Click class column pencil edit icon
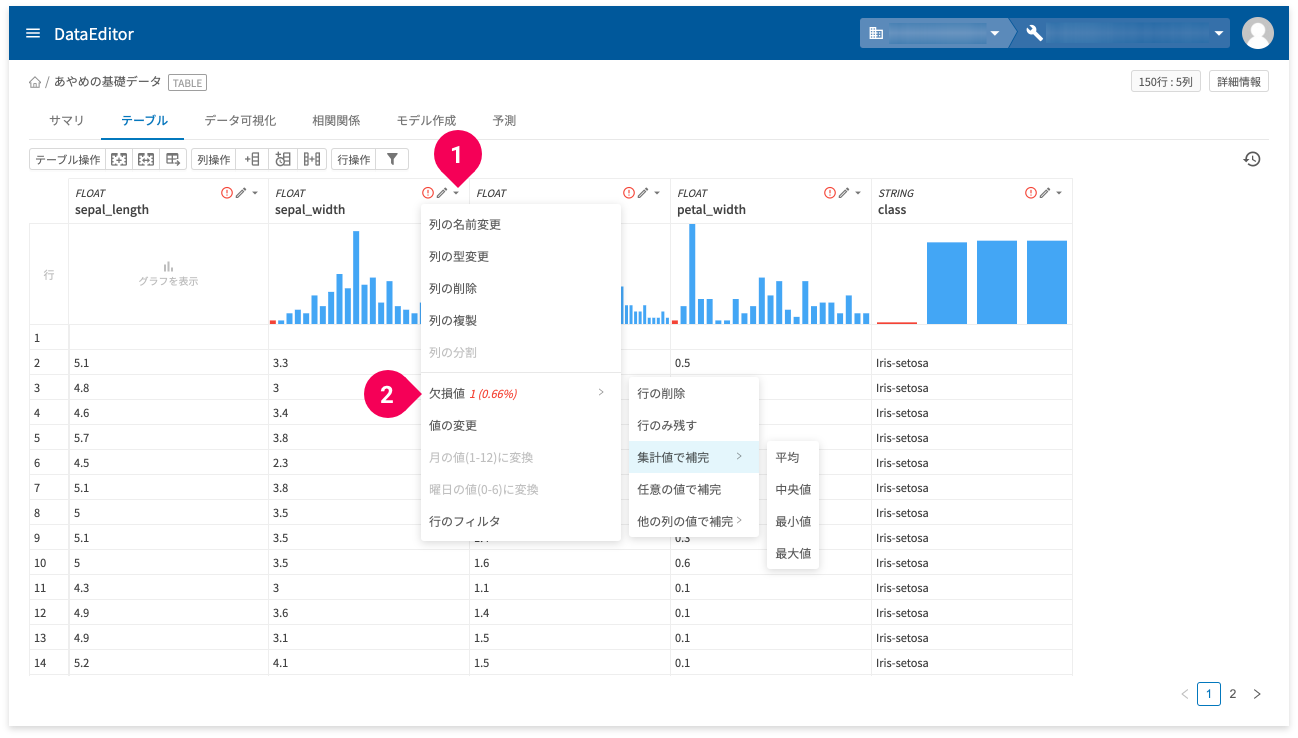The image size is (1298, 738). [1045, 193]
